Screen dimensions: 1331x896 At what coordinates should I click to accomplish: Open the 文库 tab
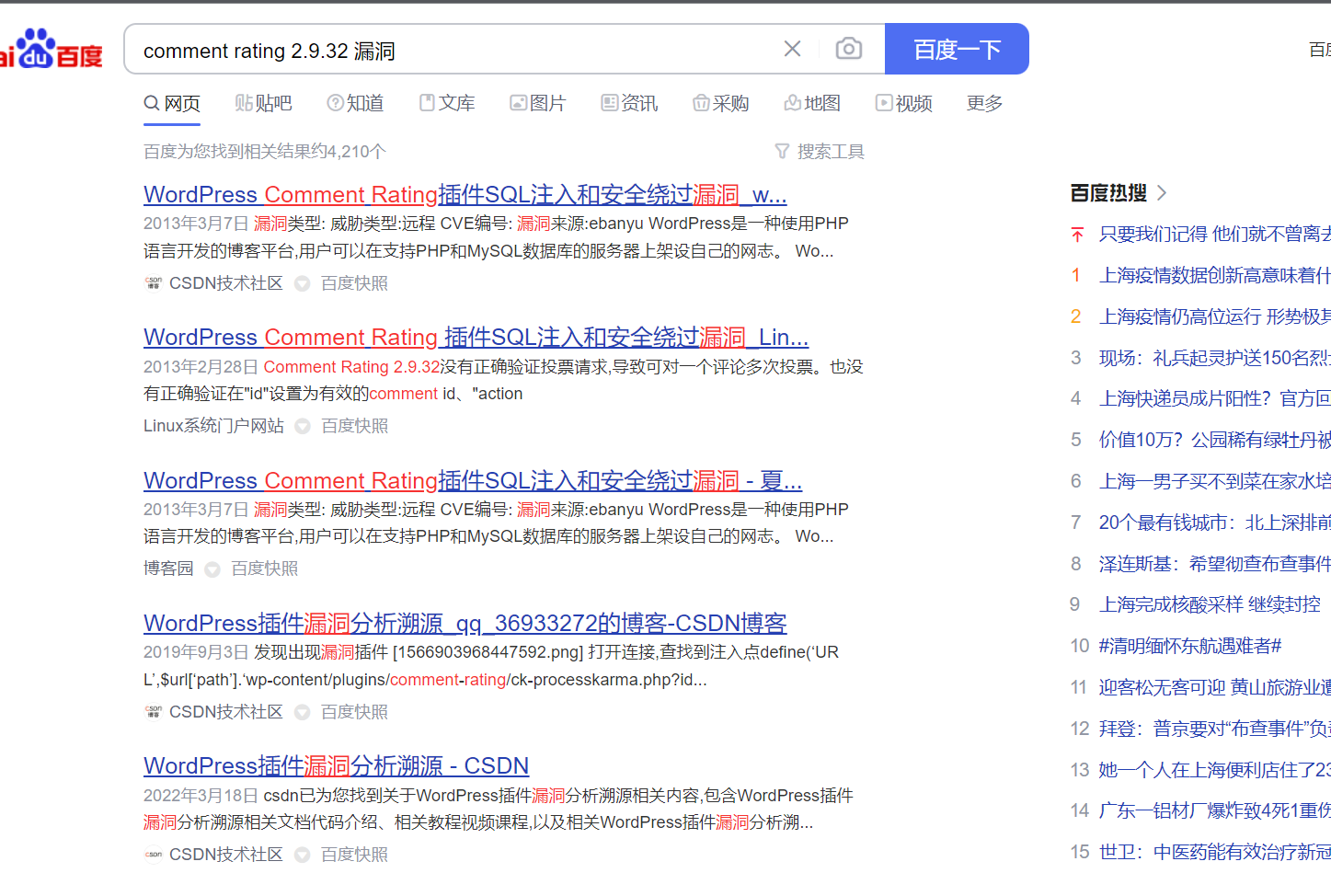click(447, 103)
